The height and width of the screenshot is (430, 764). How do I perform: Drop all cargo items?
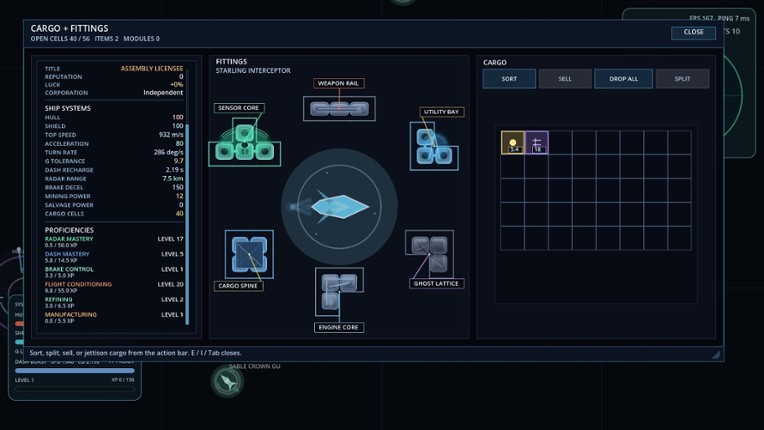point(624,79)
